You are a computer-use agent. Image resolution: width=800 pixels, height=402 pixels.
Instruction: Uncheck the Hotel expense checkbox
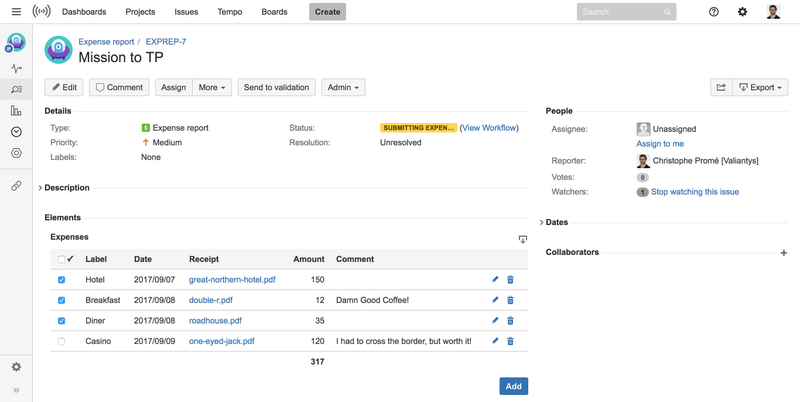click(x=61, y=280)
